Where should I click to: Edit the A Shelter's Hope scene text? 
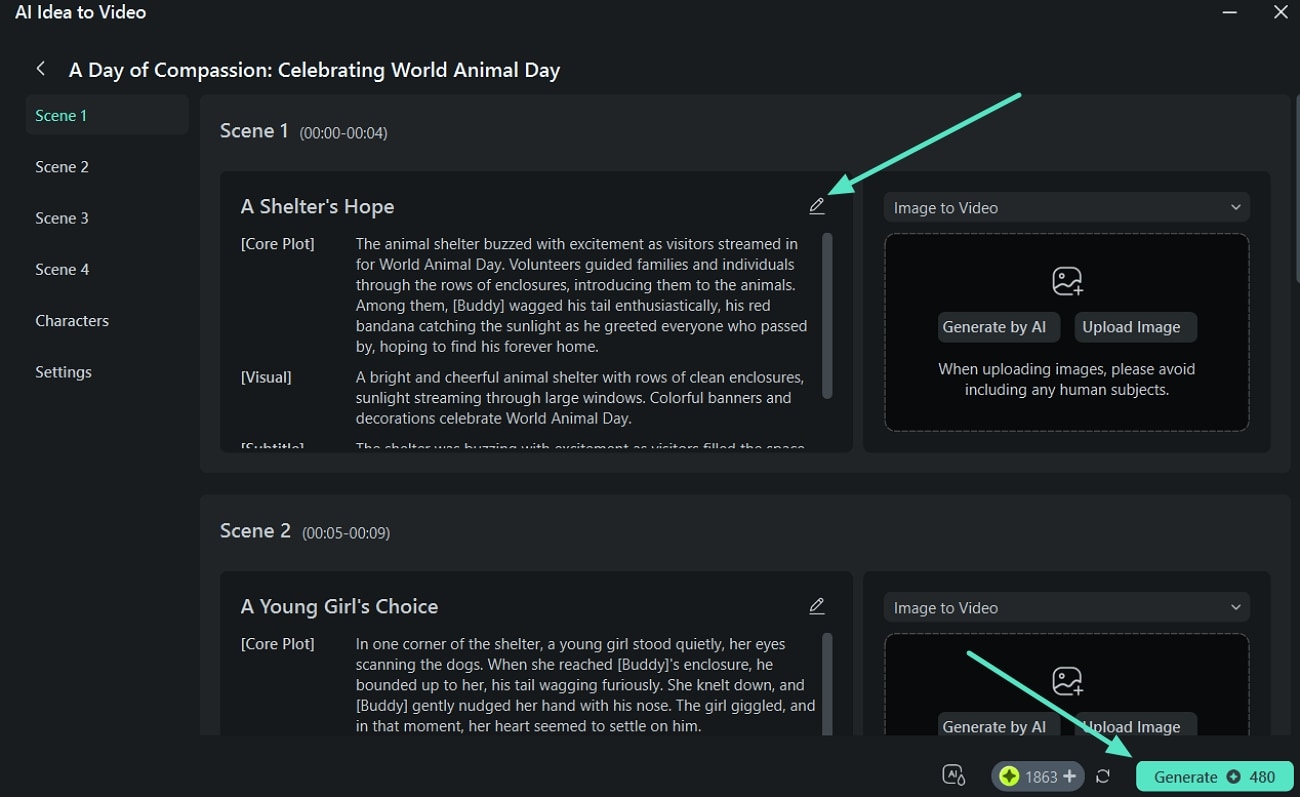[x=817, y=206]
